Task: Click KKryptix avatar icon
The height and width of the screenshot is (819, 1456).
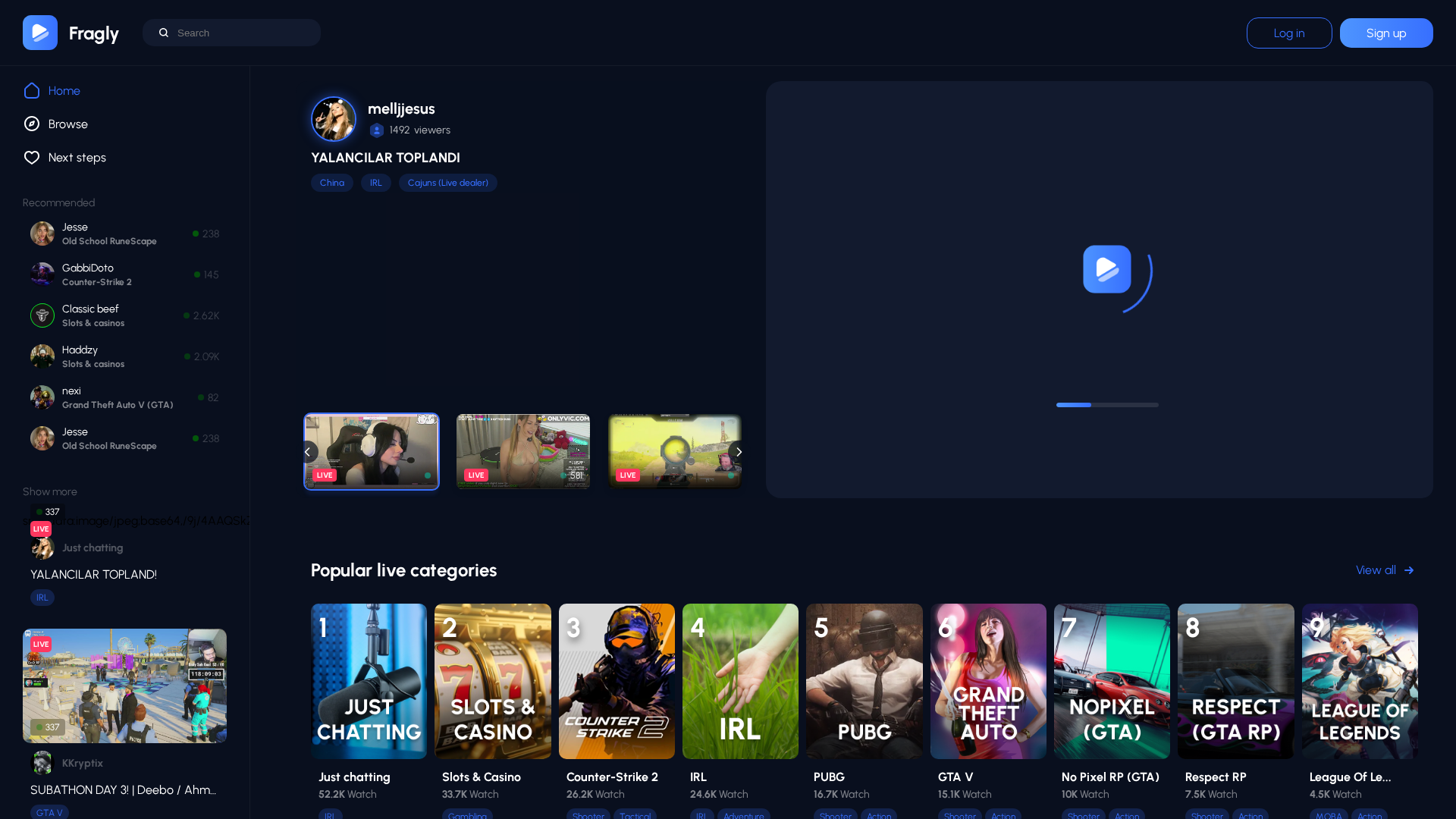Action: tap(42, 763)
